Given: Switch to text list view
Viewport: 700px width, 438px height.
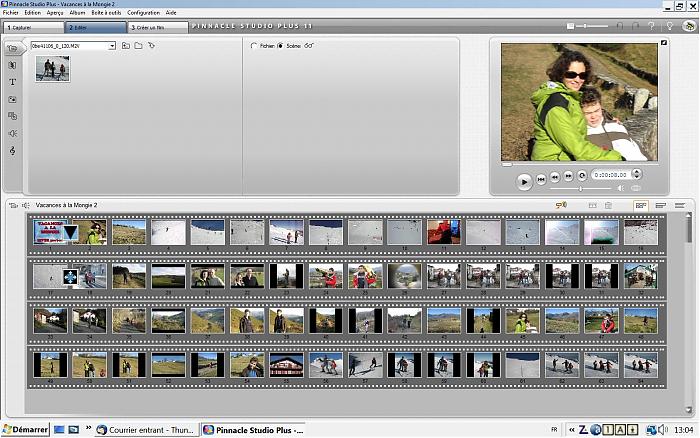Looking at the screenshot, I should tap(679, 205).
